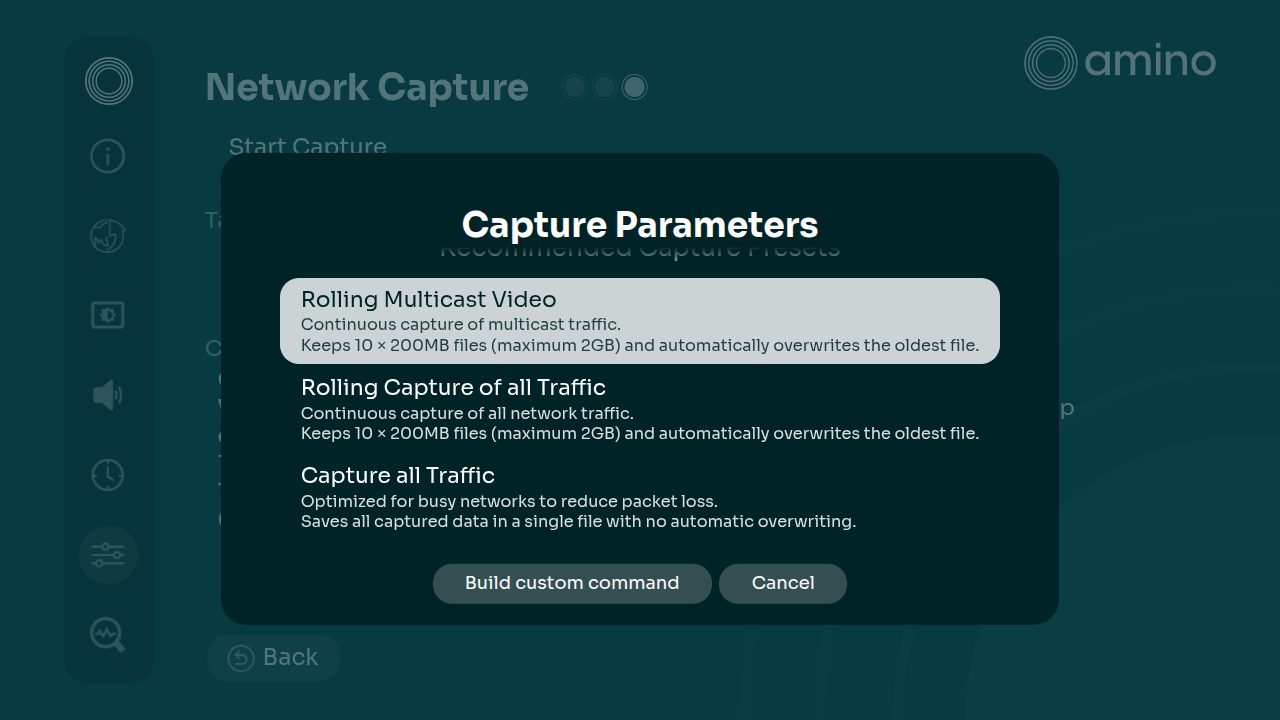Viewport: 1280px width, 720px height.
Task: Click the amino logo at top right
Action: pyautogui.click(x=1119, y=63)
